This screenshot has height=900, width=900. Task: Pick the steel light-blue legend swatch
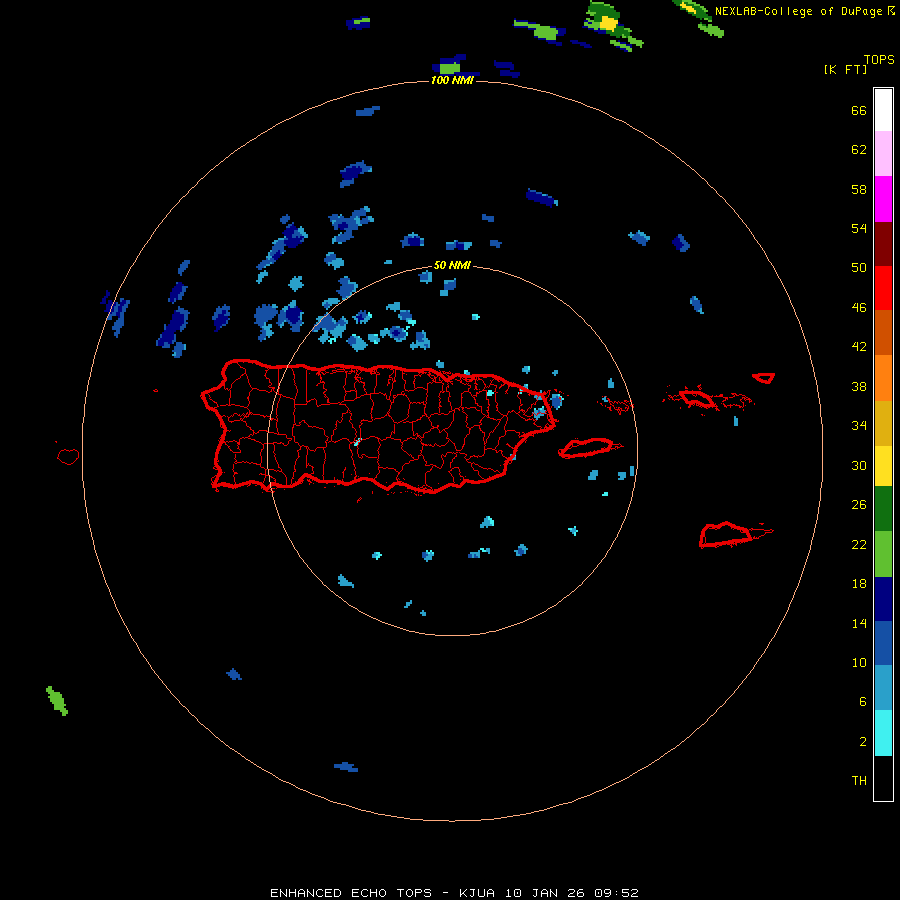coord(883,688)
